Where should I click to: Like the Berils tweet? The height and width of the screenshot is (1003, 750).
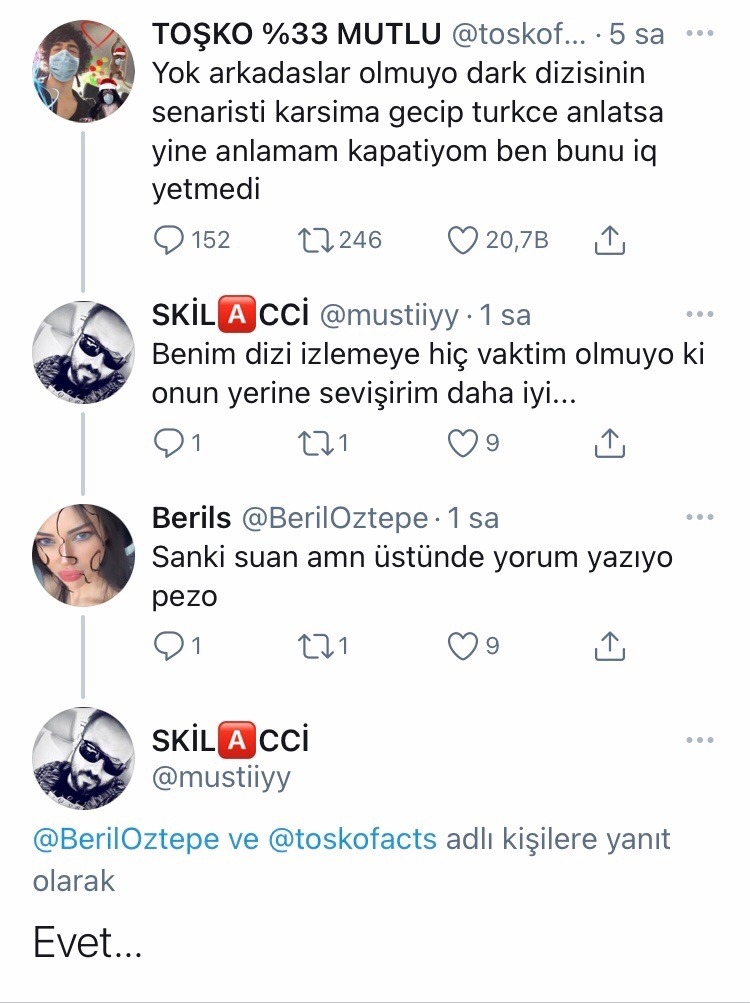click(x=462, y=647)
